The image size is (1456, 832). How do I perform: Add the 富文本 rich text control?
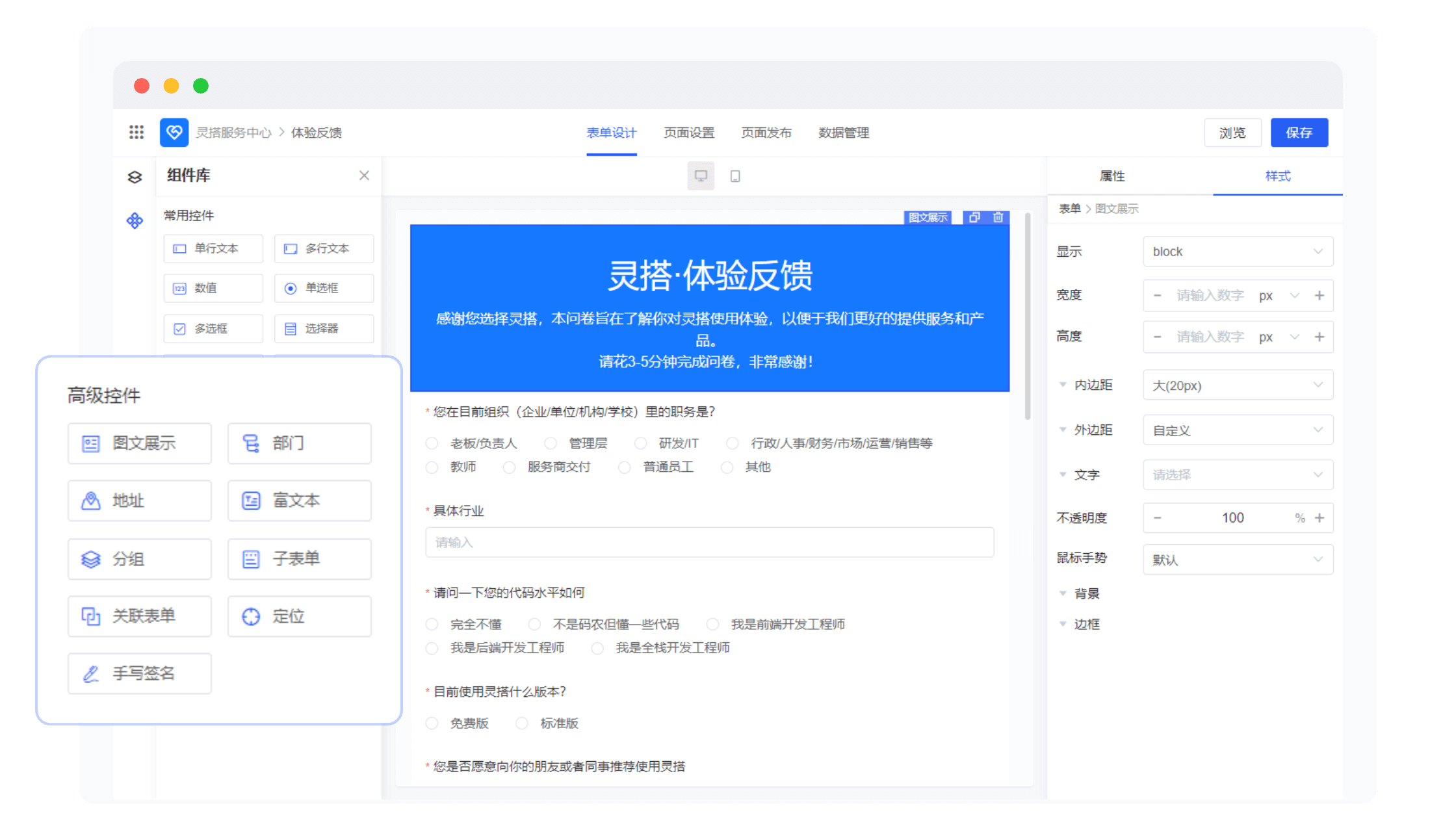(300, 500)
